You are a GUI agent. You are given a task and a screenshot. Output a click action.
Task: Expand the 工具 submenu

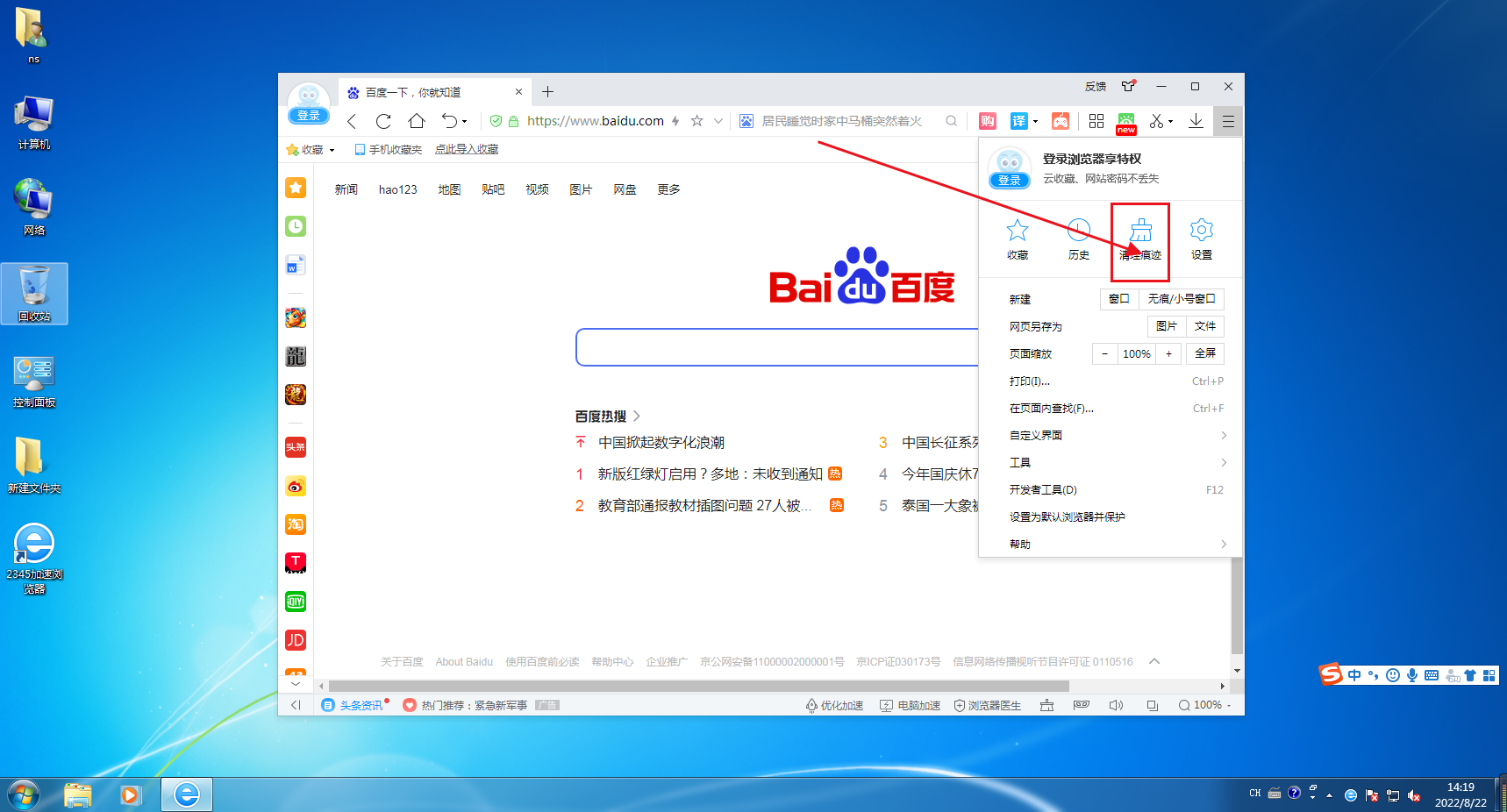pos(1116,462)
